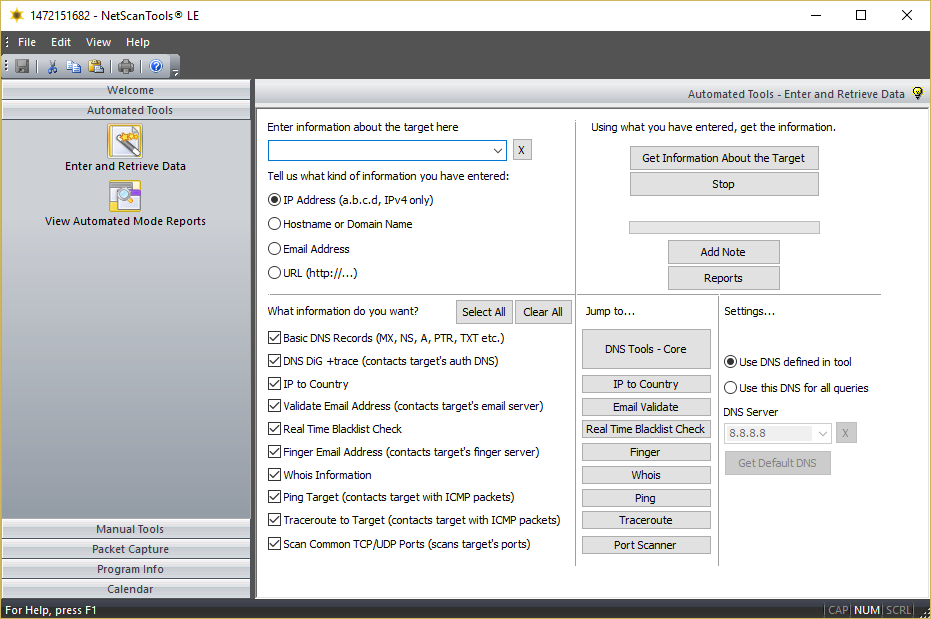This screenshot has width=931, height=619.
Task: Toggle Whois Information checkbox
Action: pyautogui.click(x=274, y=475)
